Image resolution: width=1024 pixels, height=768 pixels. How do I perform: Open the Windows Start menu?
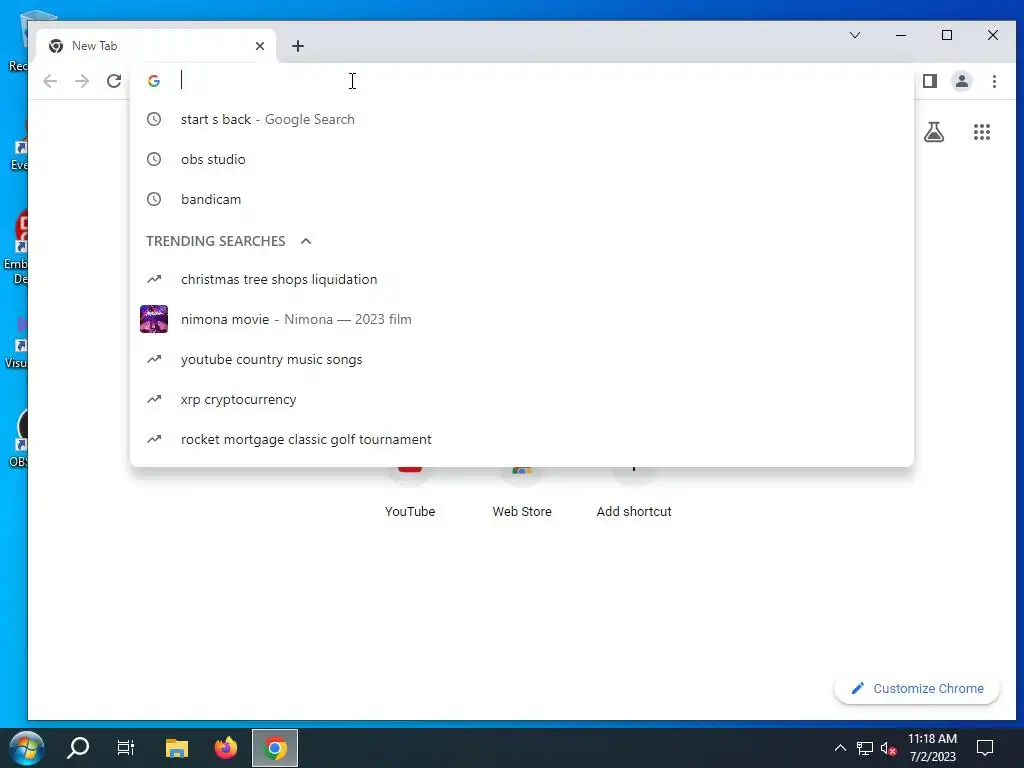(27, 748)
